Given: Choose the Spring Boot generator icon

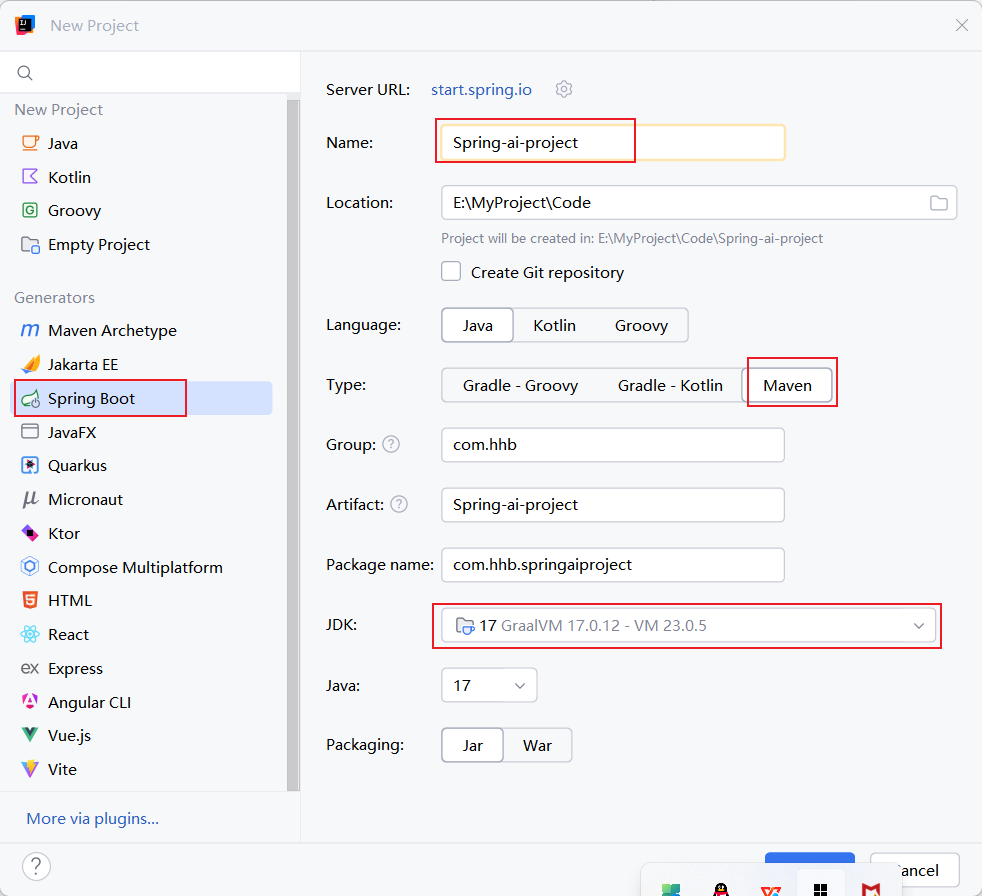Looking at the screenshot, I should [x=30, y=398].
